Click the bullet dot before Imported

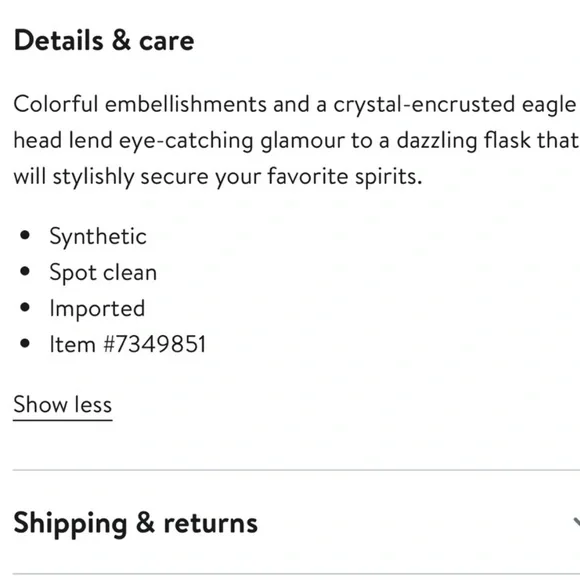[x=25, y=307]
